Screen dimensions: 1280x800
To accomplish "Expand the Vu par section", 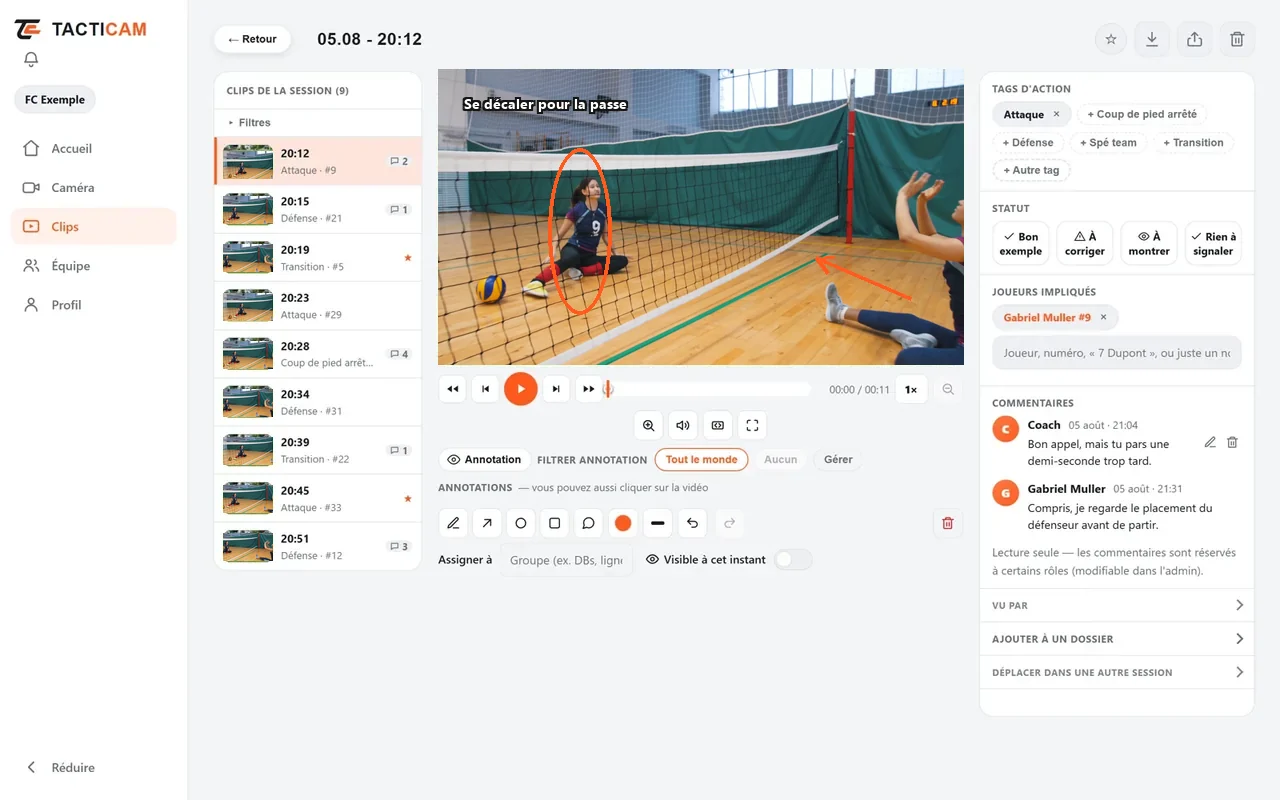I will 1117,605.
